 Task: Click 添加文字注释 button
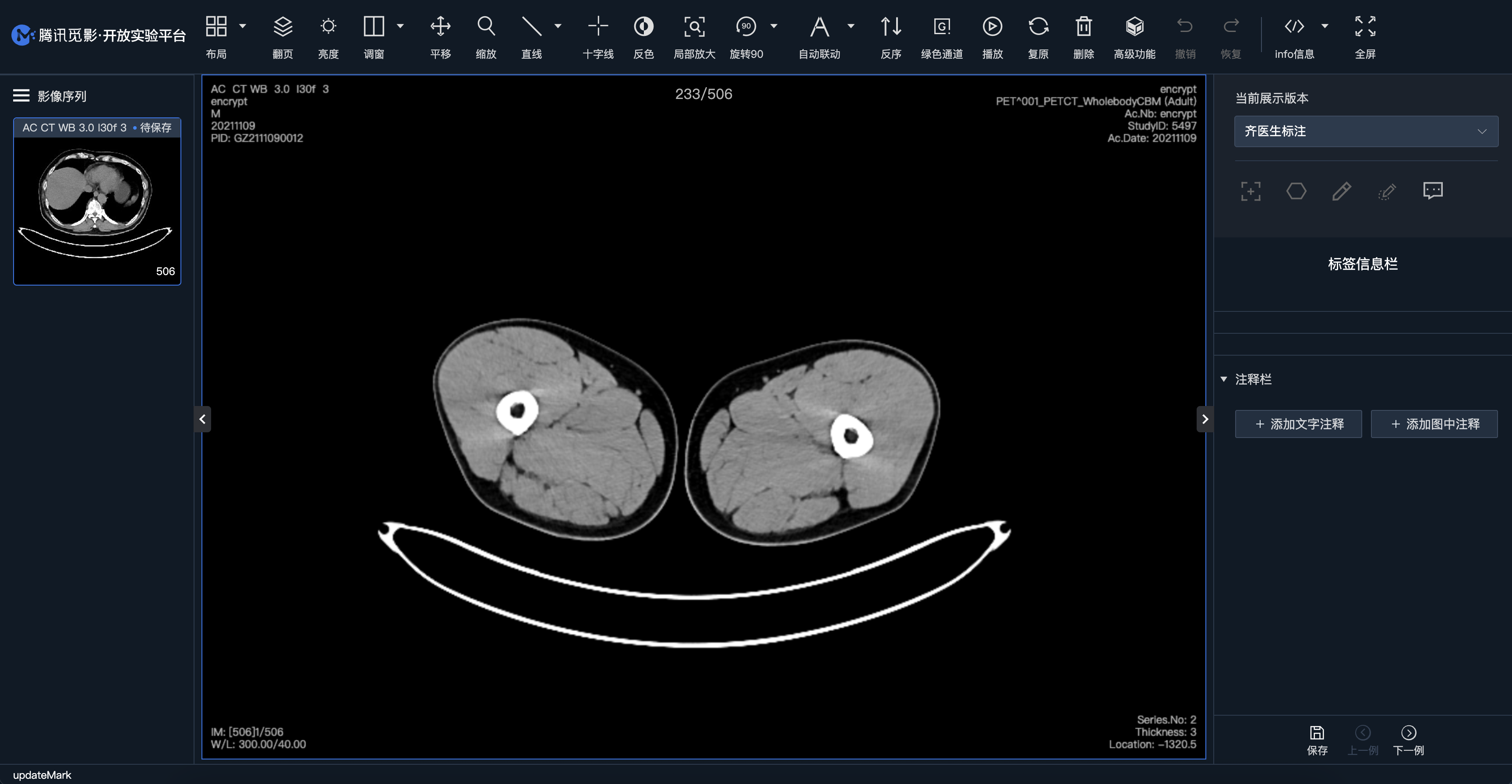coord(1298,424)
